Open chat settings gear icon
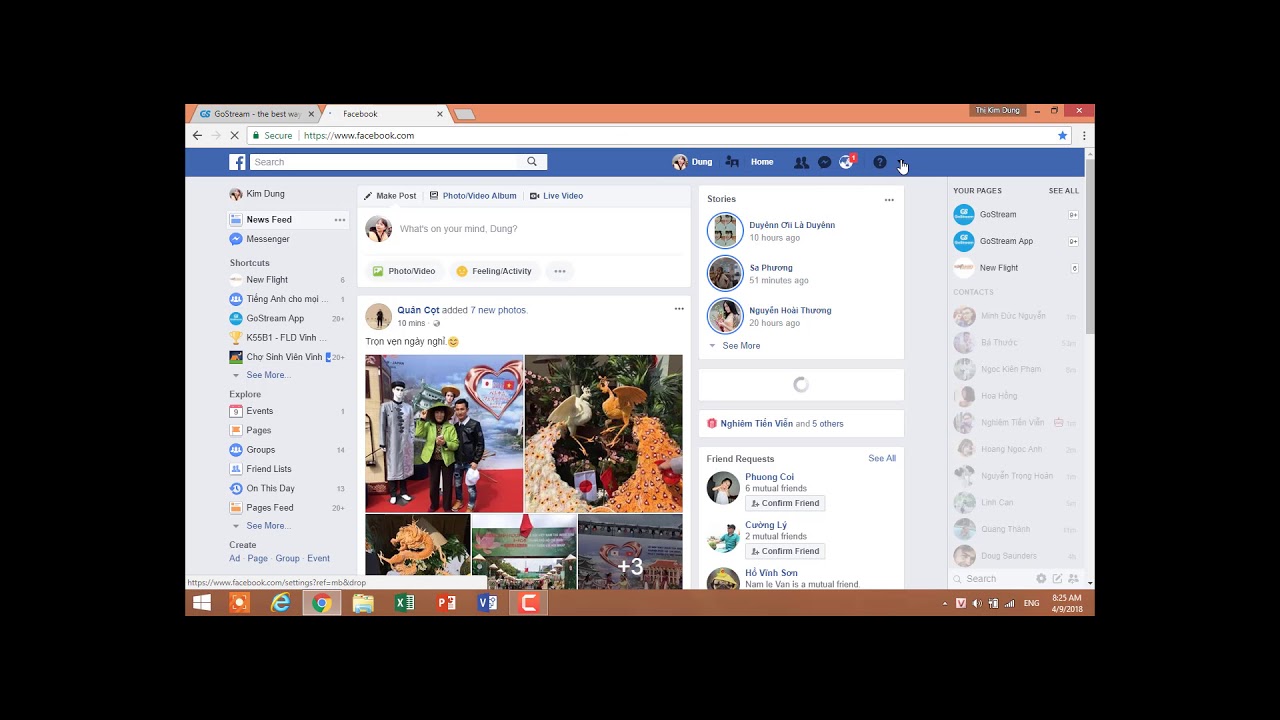1280x720 pixels. coord(1041,579)
